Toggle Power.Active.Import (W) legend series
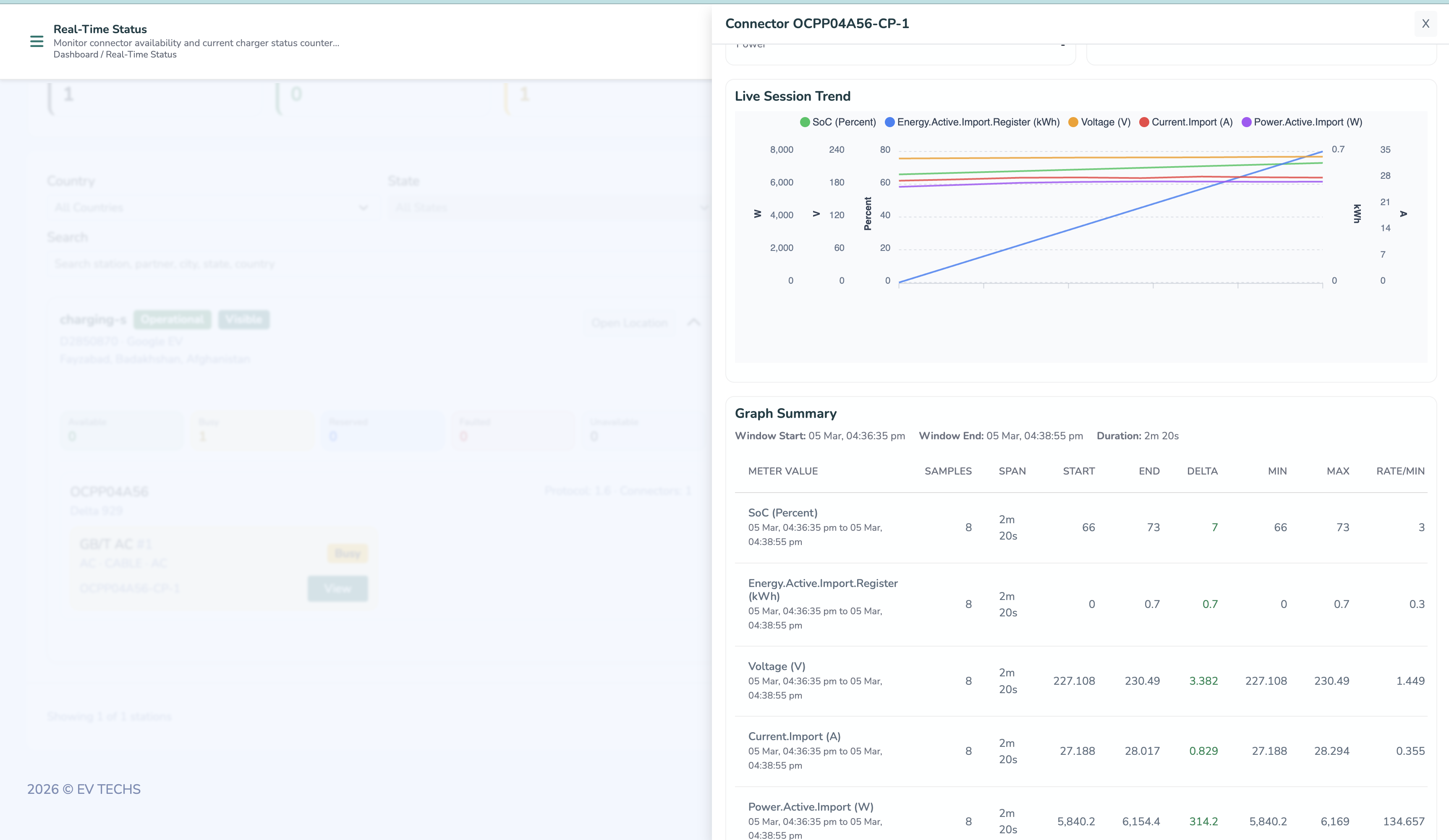The height and width of the screenshot is (840, 1449). pyautogui.click(x=1307, y=122)
